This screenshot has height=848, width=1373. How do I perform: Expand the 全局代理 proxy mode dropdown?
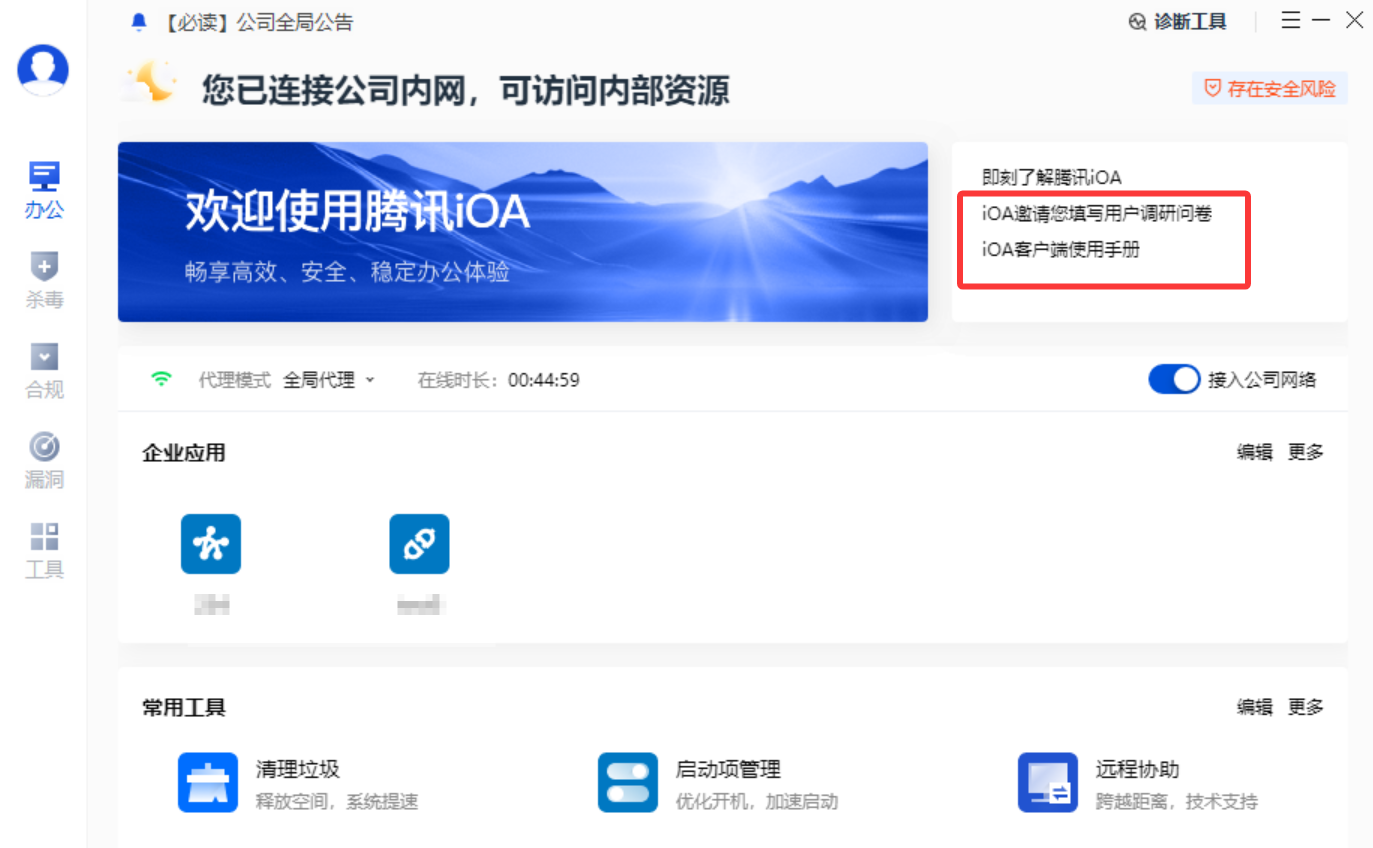[x=328, y=380]
